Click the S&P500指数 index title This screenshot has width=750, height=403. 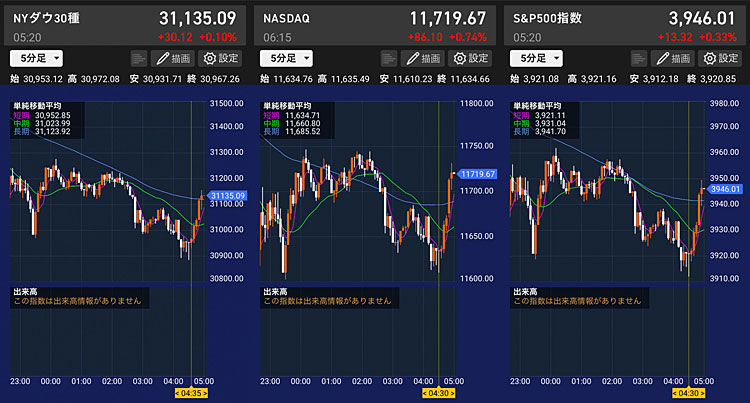[547, 19]
